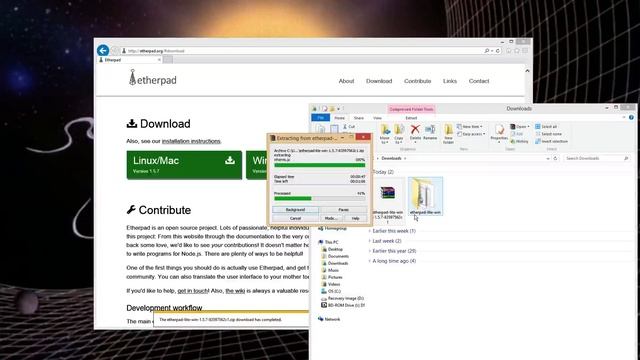Click Links in Etherpad site navigation

[x=450, y=81]
